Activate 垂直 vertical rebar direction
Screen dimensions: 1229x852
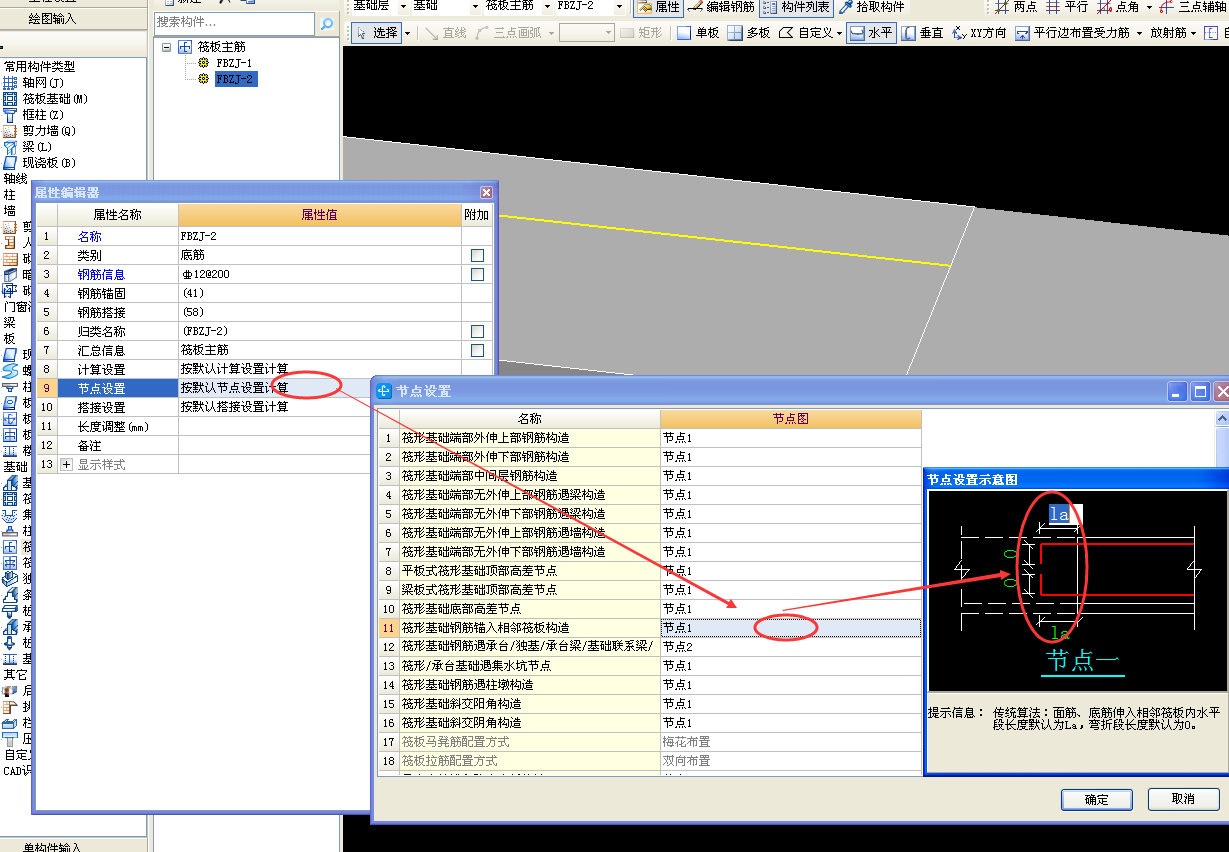point(922,32)
